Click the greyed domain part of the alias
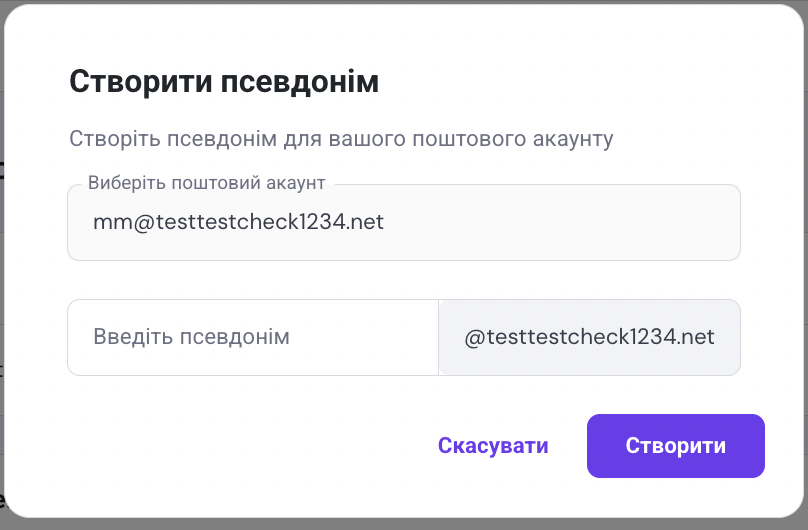The image size is (808, 530). [x=589, y=337]
